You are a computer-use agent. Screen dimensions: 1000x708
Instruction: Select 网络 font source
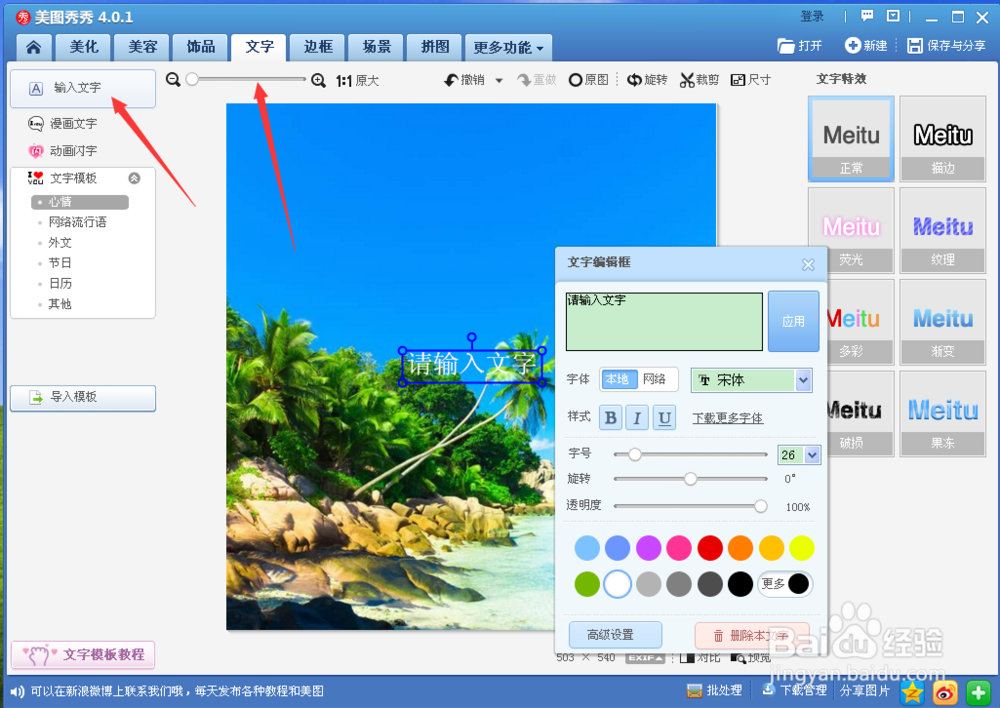point(654,380)
